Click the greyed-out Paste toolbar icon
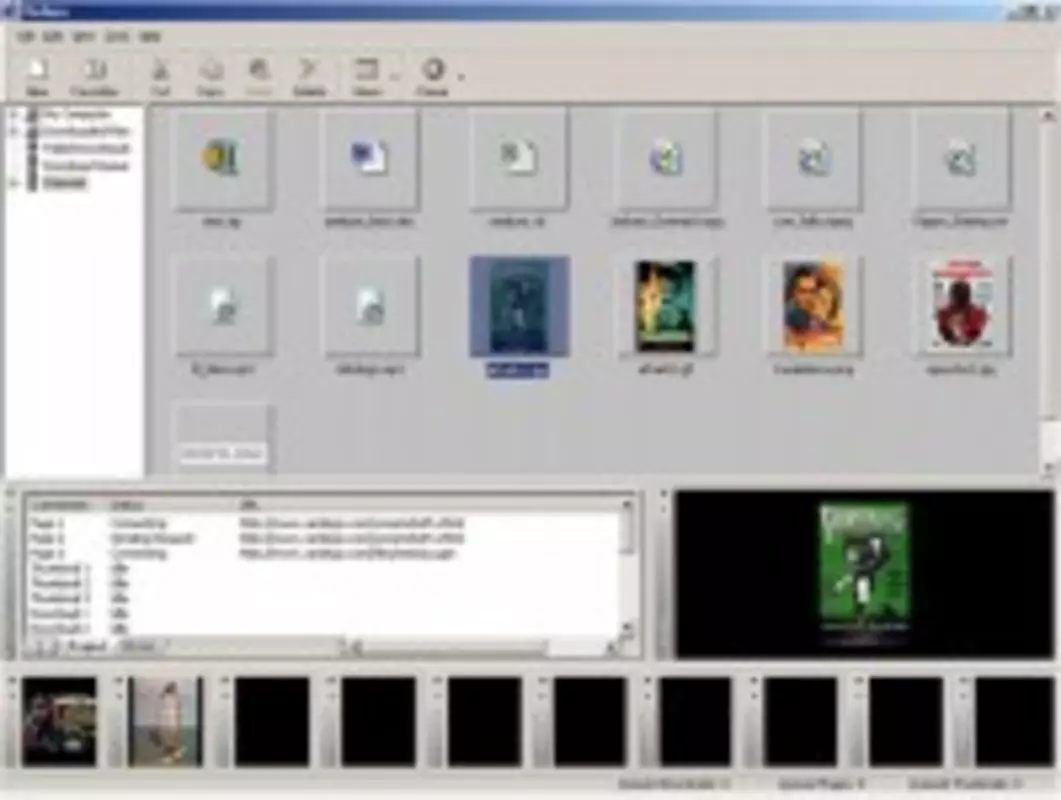Screen dimensions: 1061x800 tap(259, 76)
